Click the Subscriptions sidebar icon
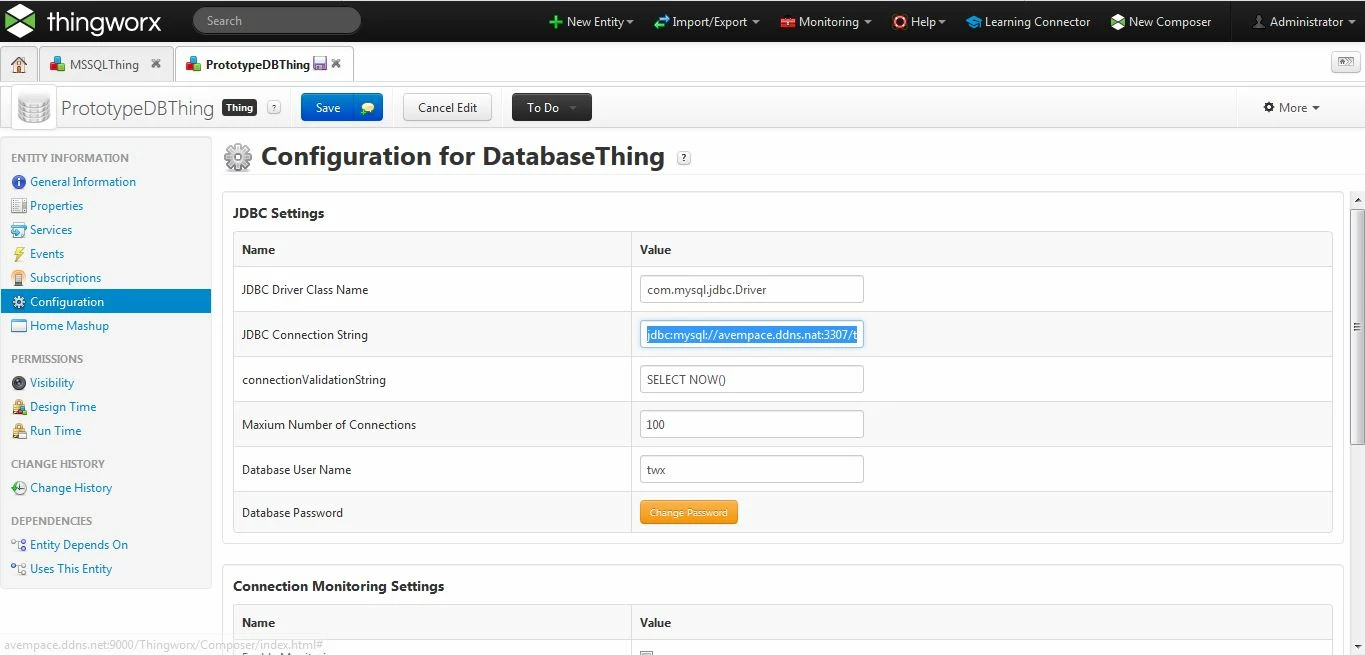Image resolution: width=1365 pixels, height=655 pixels. click(x=19, y=278)
